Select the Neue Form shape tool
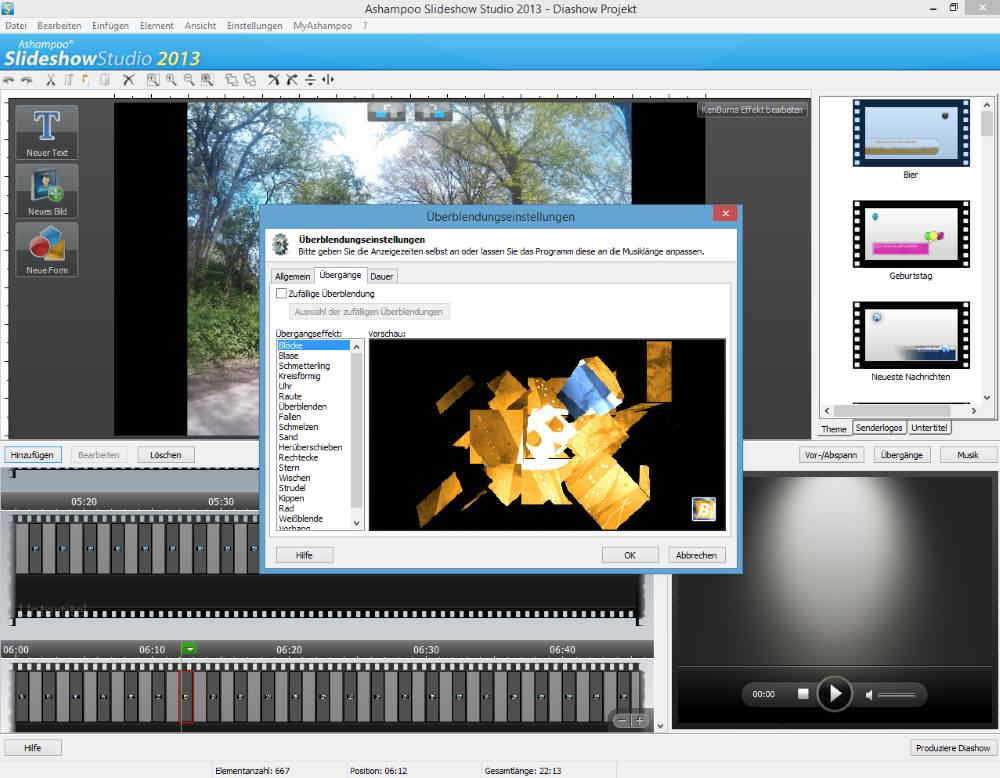This screenshot has width=1000, height=778. pyautogui.click(x=47, y=249)
